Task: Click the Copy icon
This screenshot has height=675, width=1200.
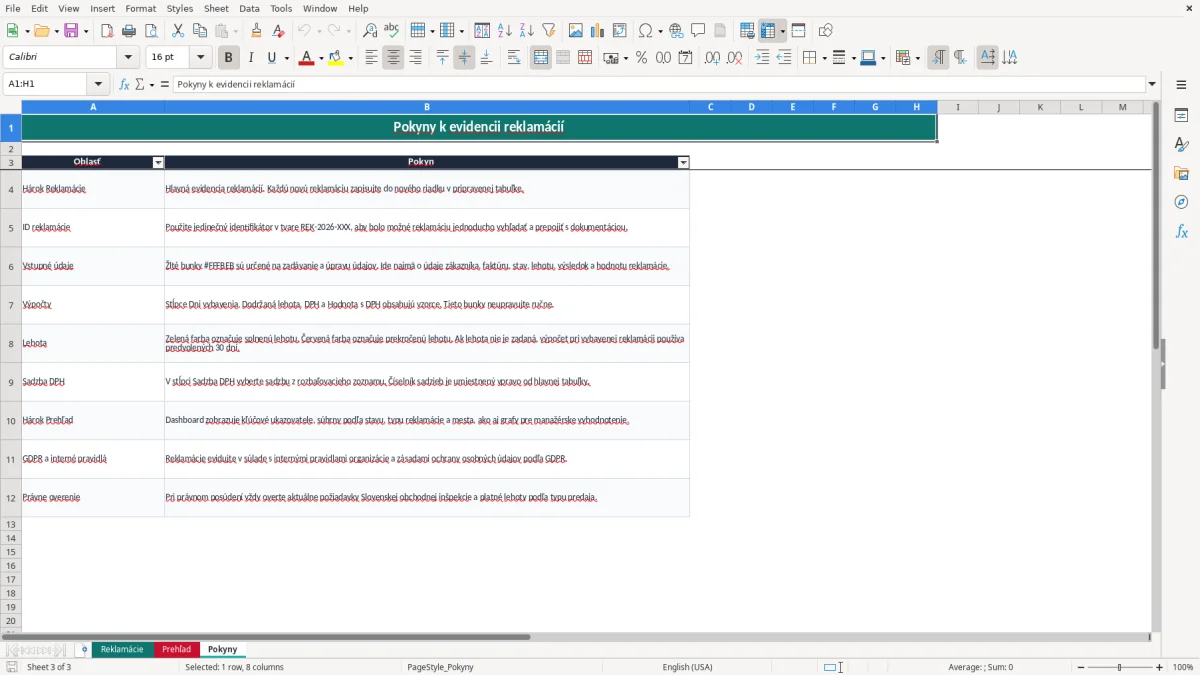Action: coord(200,31)
